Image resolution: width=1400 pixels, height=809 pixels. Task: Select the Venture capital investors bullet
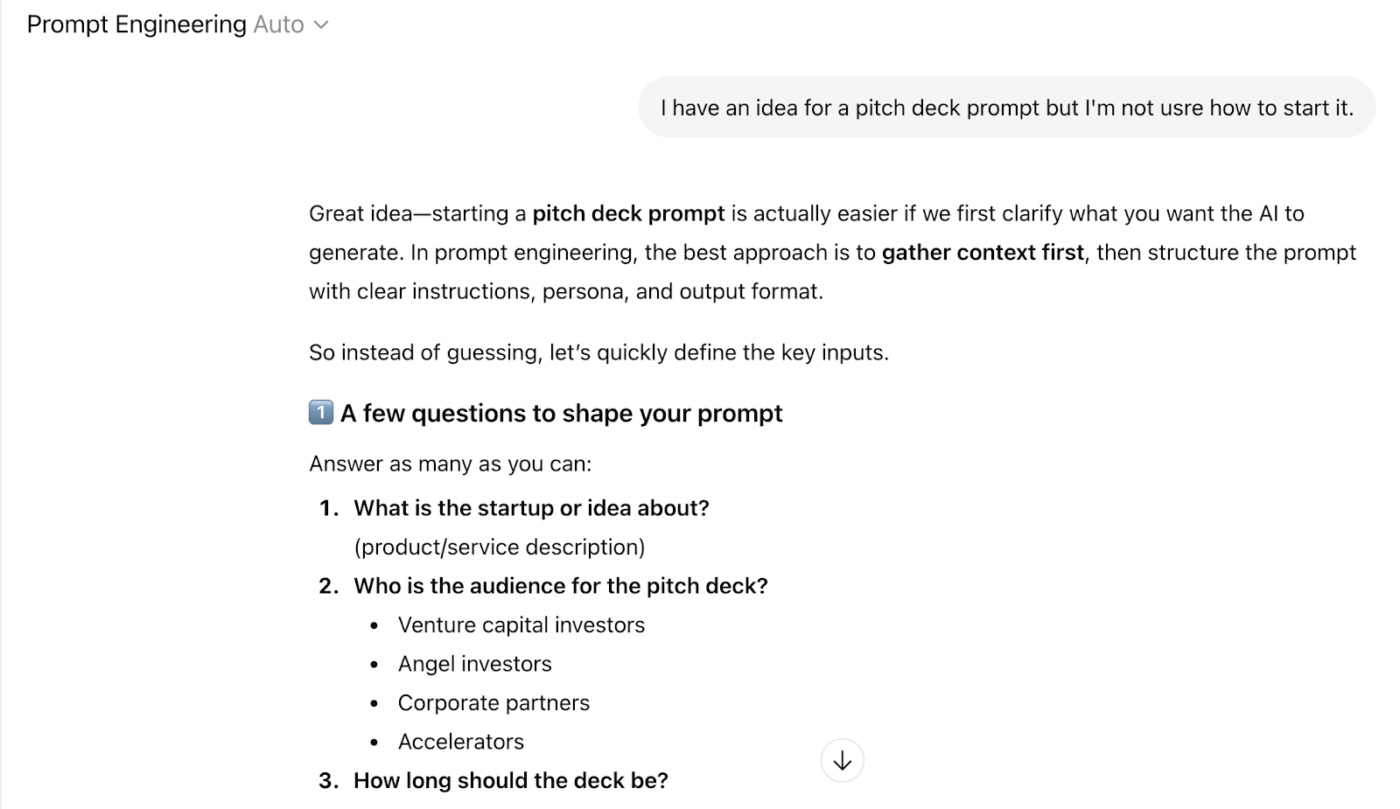pyautogui.click(x=521, y=624)
